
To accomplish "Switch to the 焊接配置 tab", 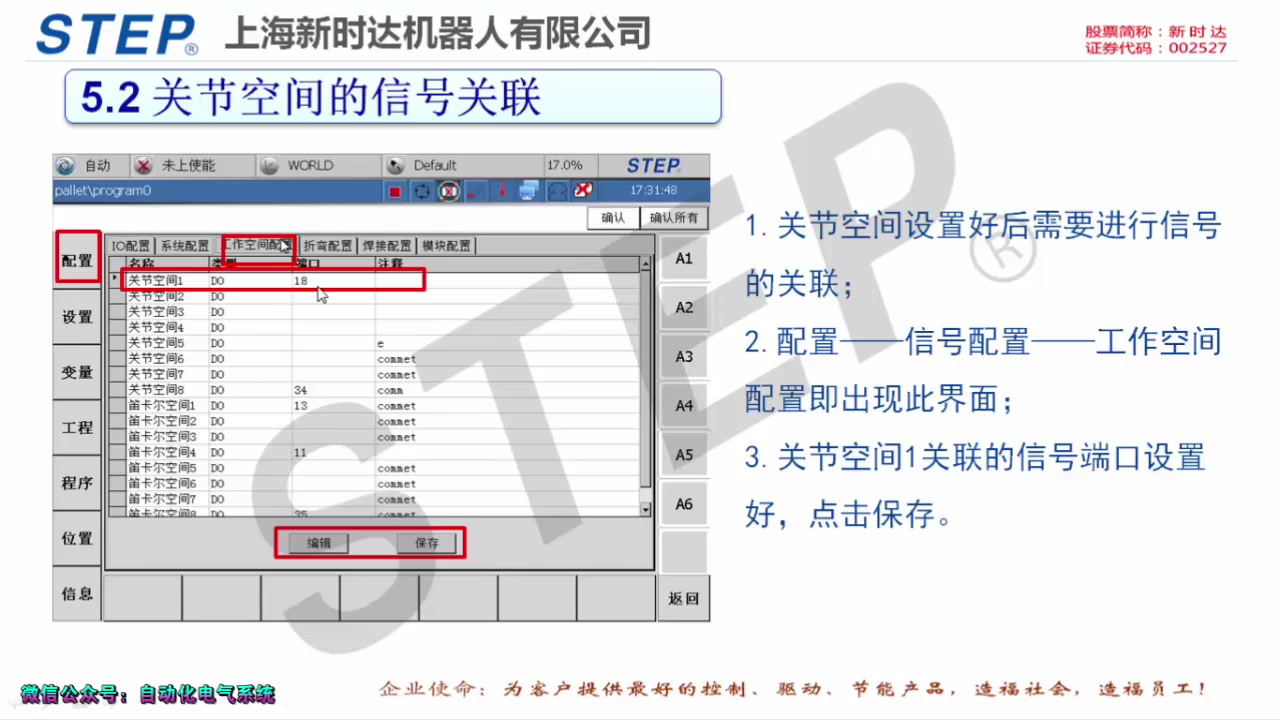I will 387,246.
